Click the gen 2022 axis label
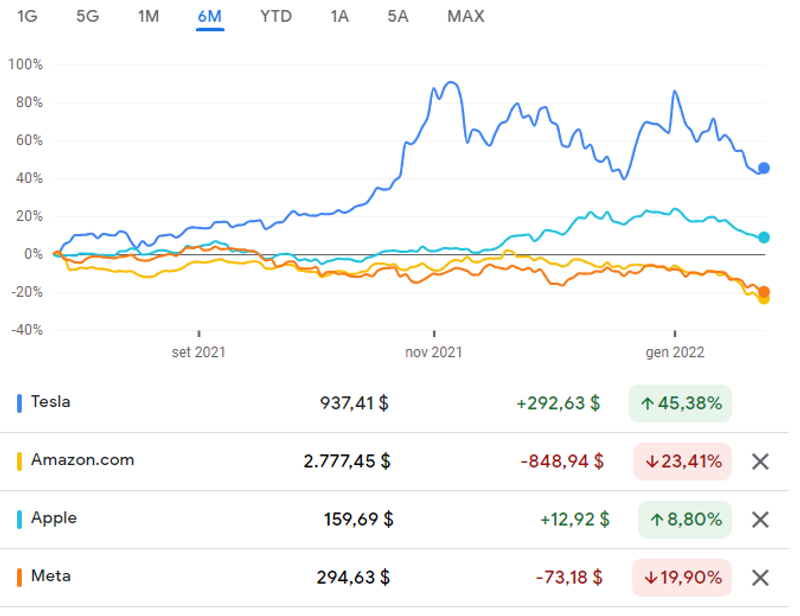 coord(675,352)
